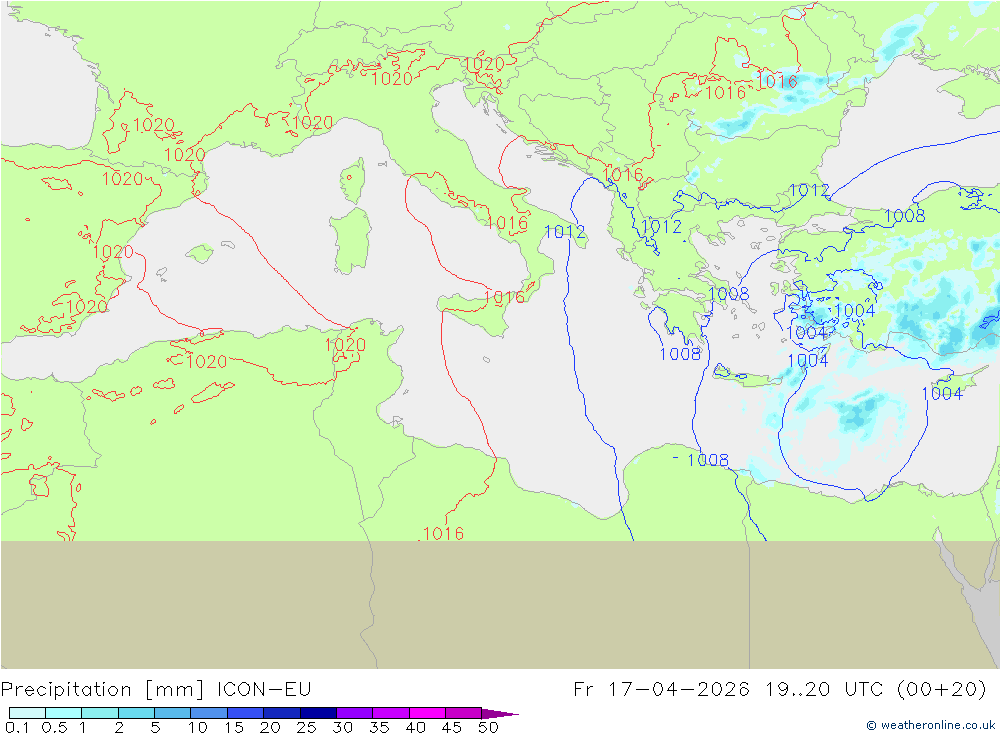Image resolution: width=1000 pixels, height=733 pixels.
Task: Click the red '1016' label at Libya's southern edge
Action: (x=443, y=533)
